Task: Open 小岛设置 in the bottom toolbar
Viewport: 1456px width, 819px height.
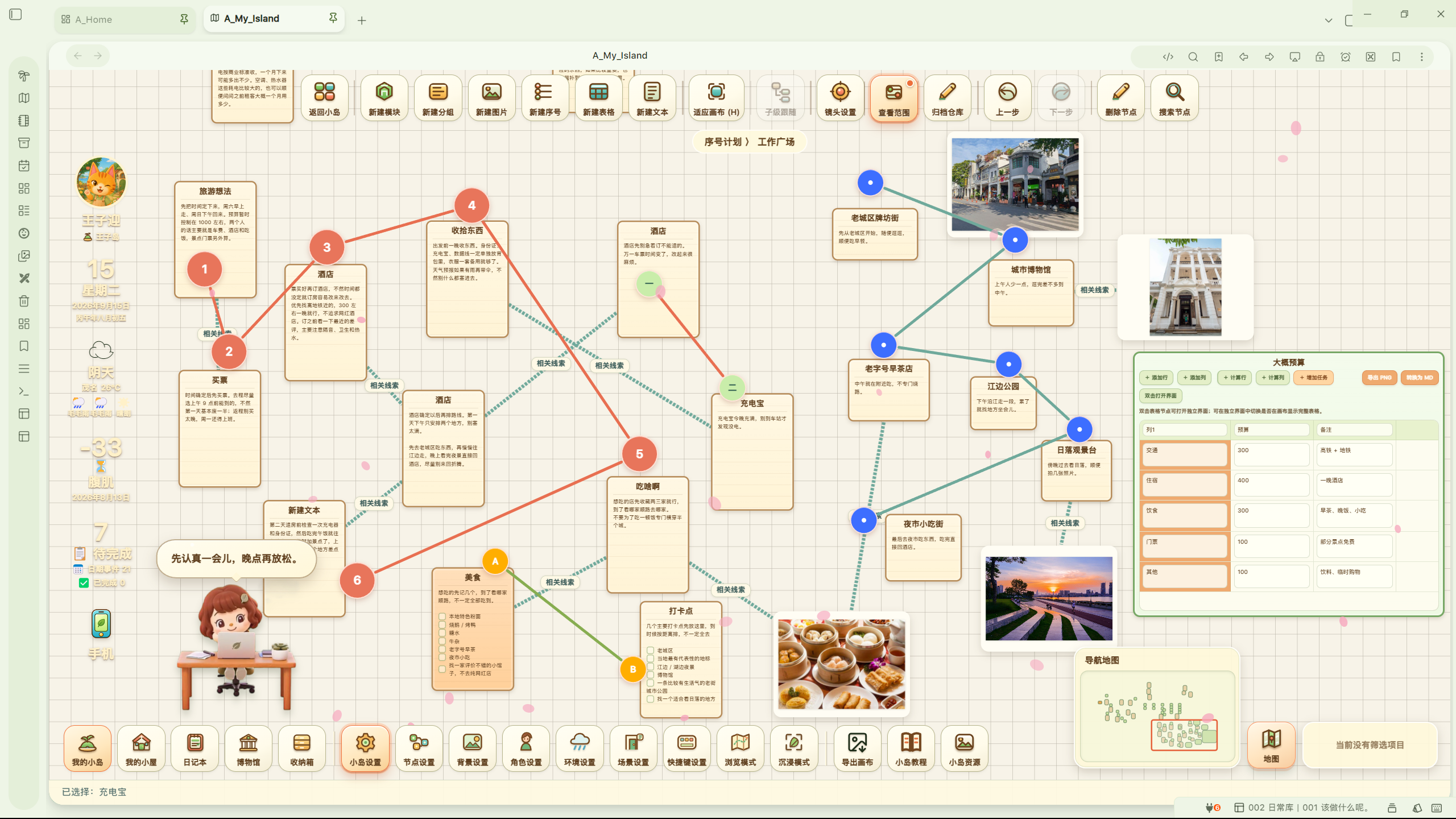Action: [x=365, y=748]
